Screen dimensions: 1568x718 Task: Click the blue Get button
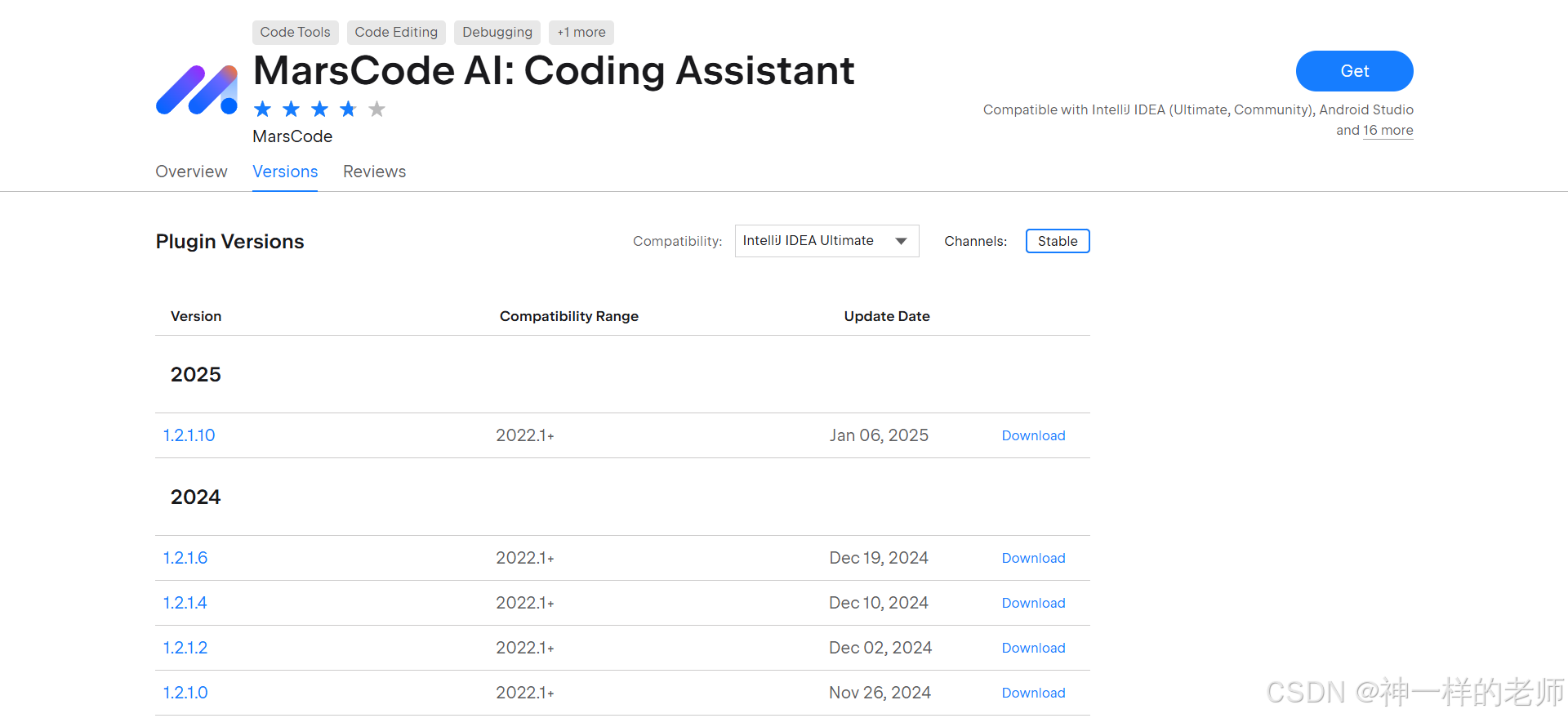pyautogui.click(x=1355, y=71)
